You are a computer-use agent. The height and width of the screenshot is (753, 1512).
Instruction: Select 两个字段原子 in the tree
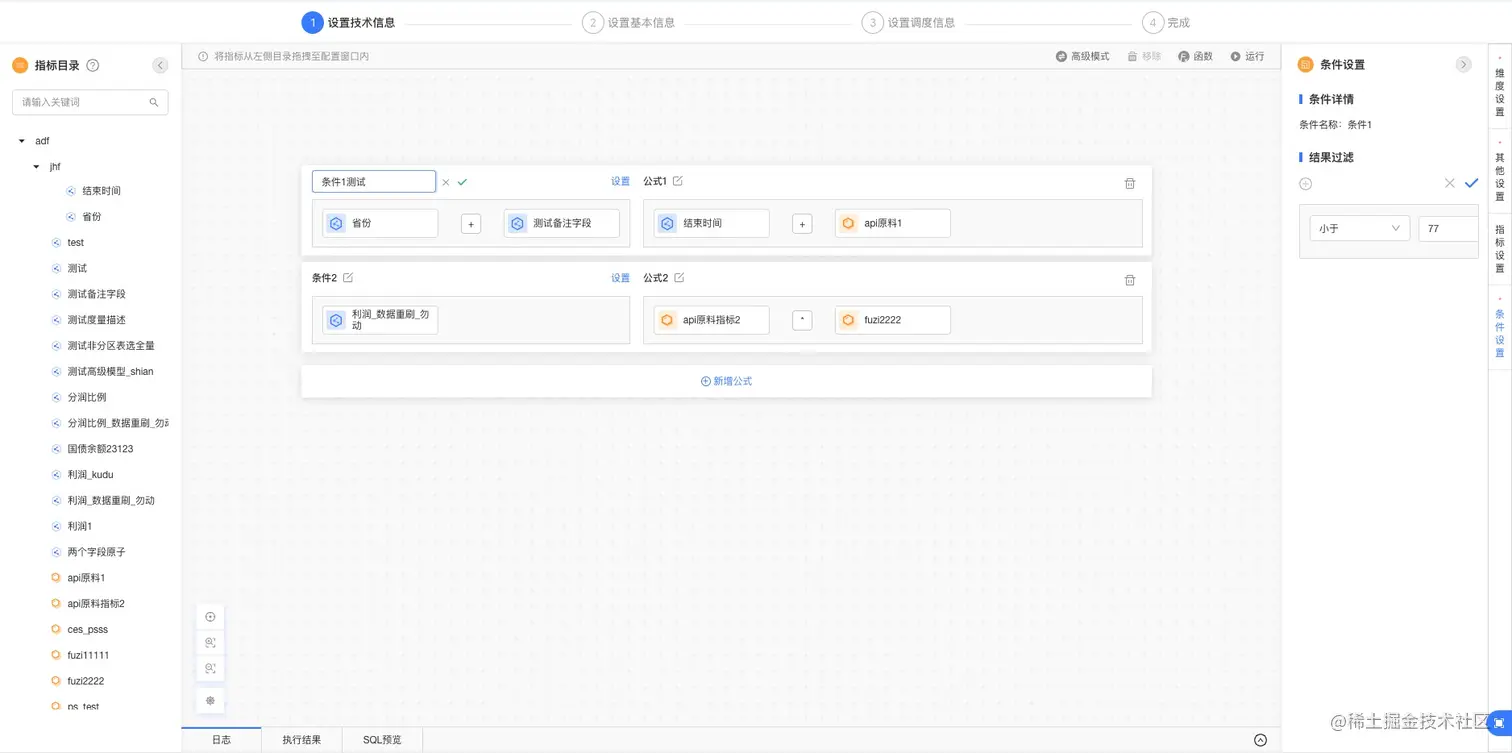(96, 552)
